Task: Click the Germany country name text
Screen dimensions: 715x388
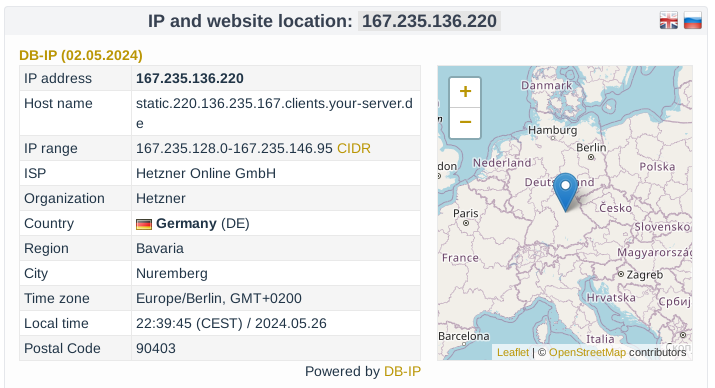Action: [186, 223]
